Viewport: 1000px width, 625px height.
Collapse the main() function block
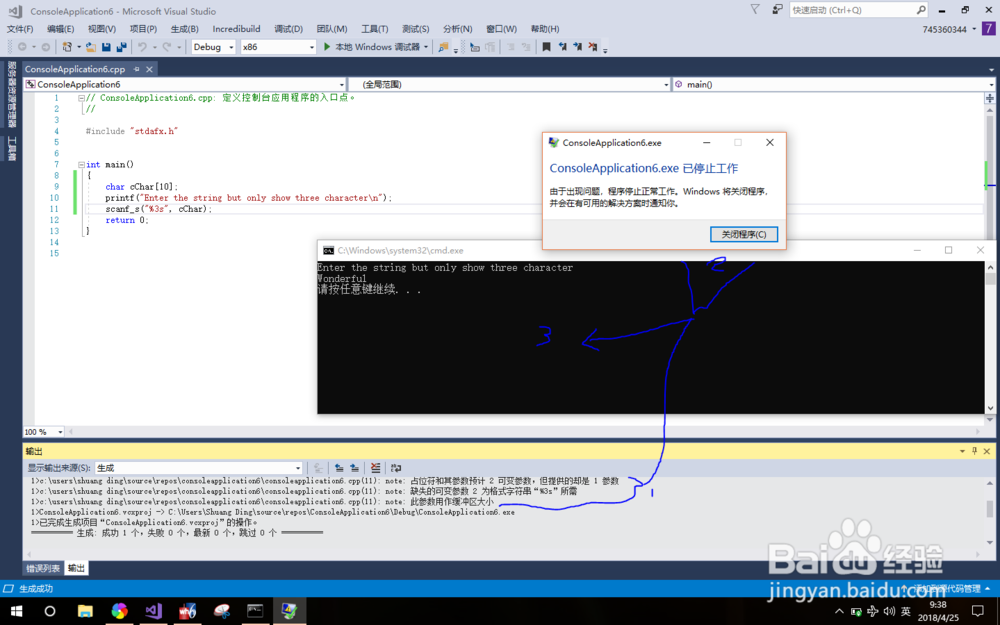(x=81, y=165)
